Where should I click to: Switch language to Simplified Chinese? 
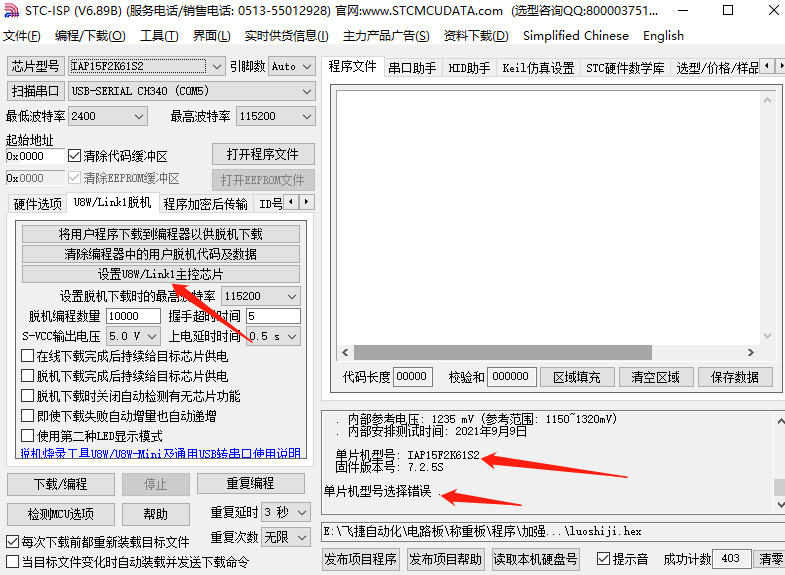tap(576, 36)
